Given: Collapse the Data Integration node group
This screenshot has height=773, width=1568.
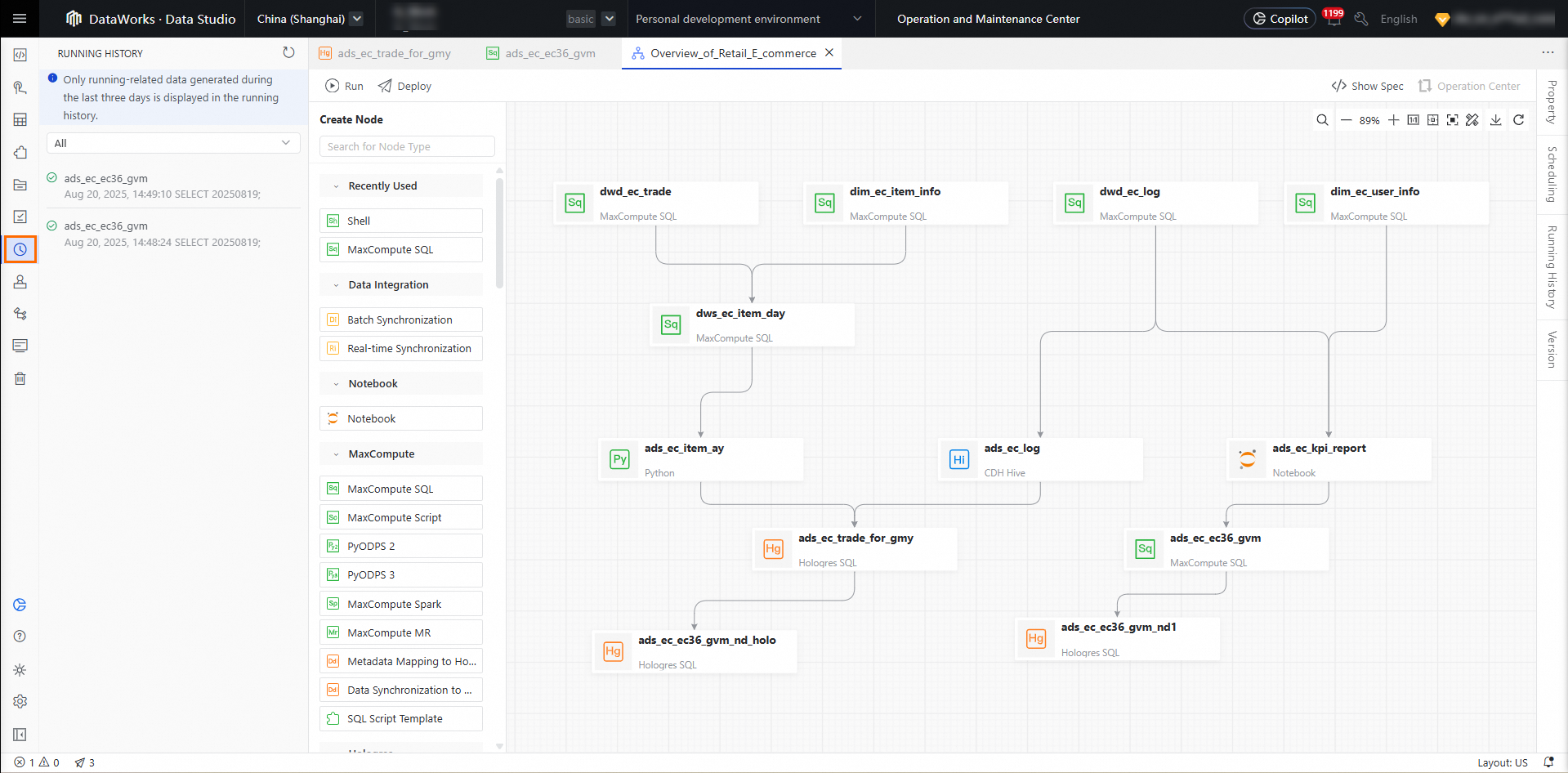Looking at the screenshot, I should pyautogui.click(x=336, y=285).
